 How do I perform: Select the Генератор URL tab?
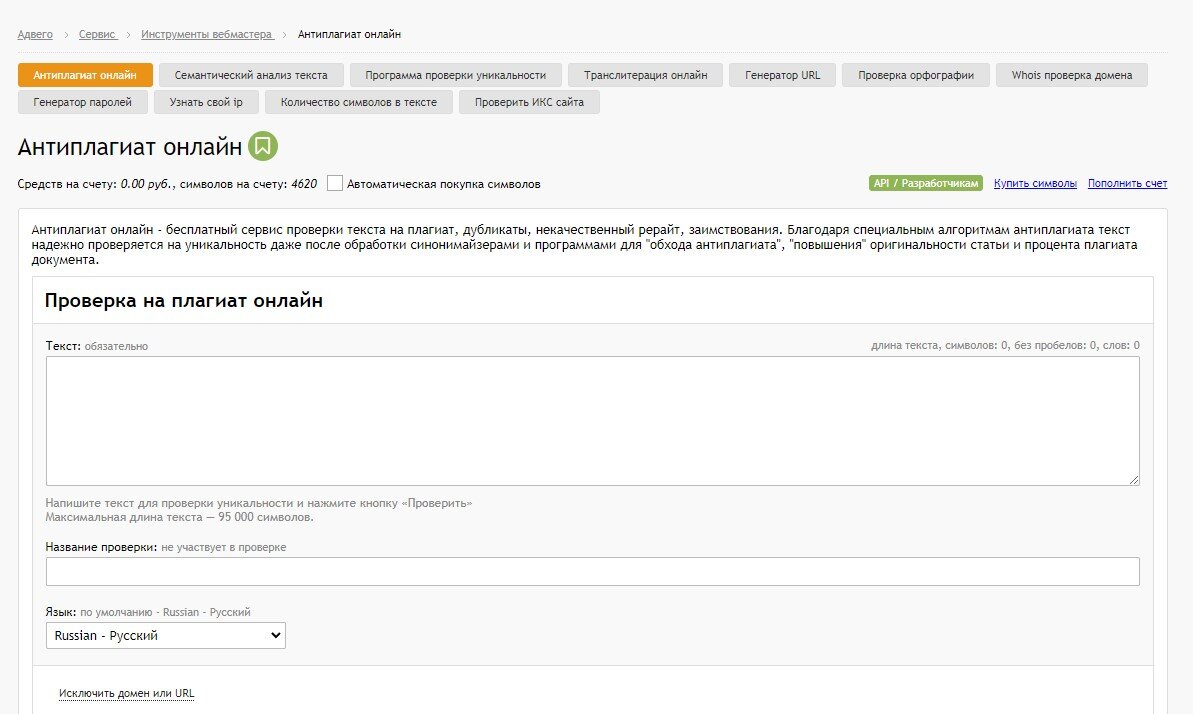click(x=782, y=75)
